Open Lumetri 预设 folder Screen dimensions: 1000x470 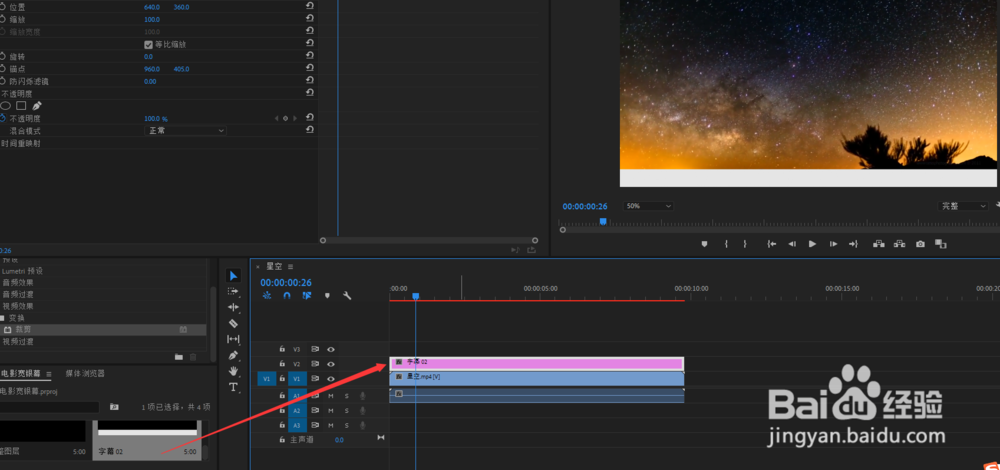tap(22, 270)
